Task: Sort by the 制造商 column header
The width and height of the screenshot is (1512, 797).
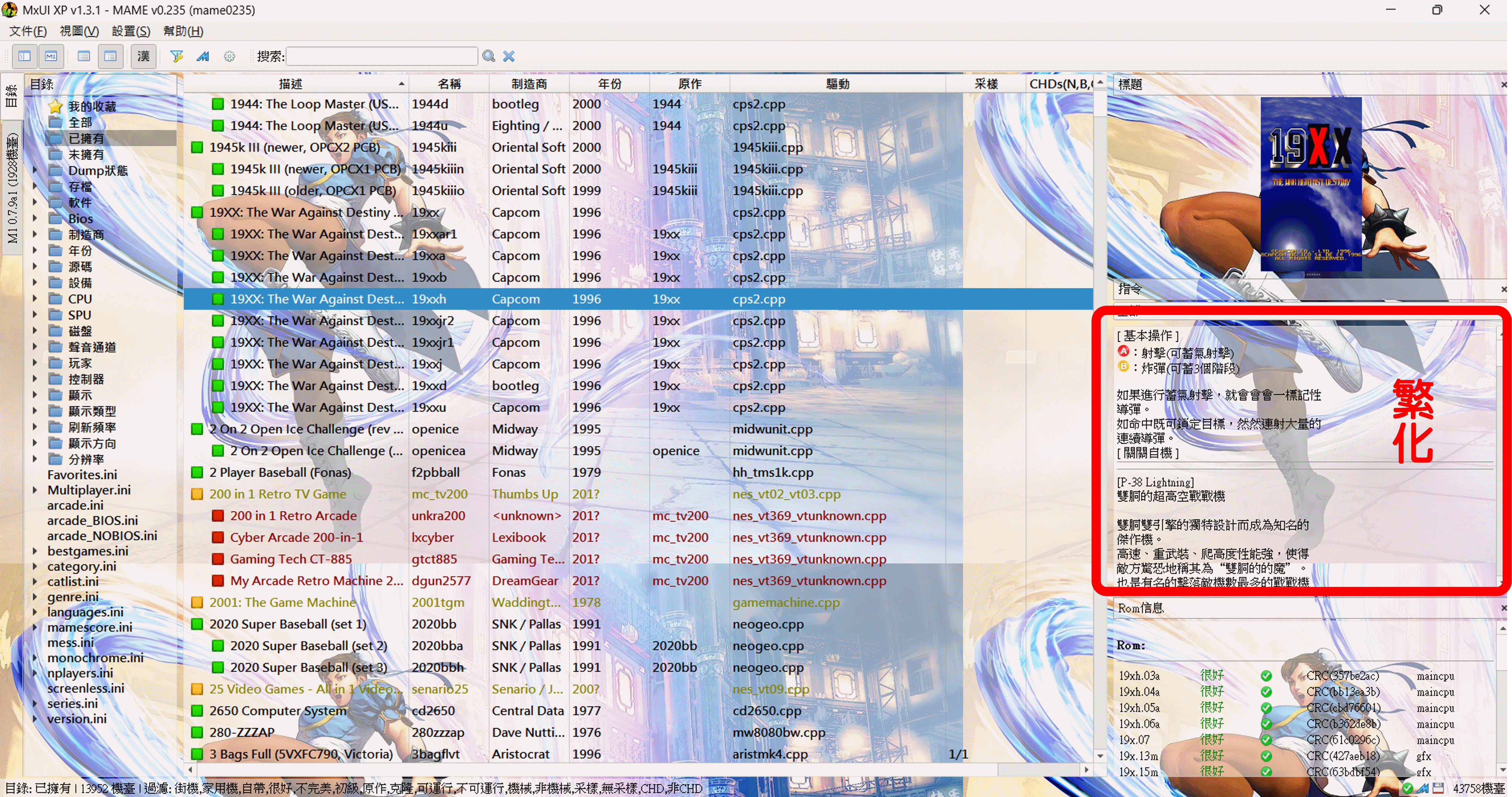Action: (x=529, y=84)
